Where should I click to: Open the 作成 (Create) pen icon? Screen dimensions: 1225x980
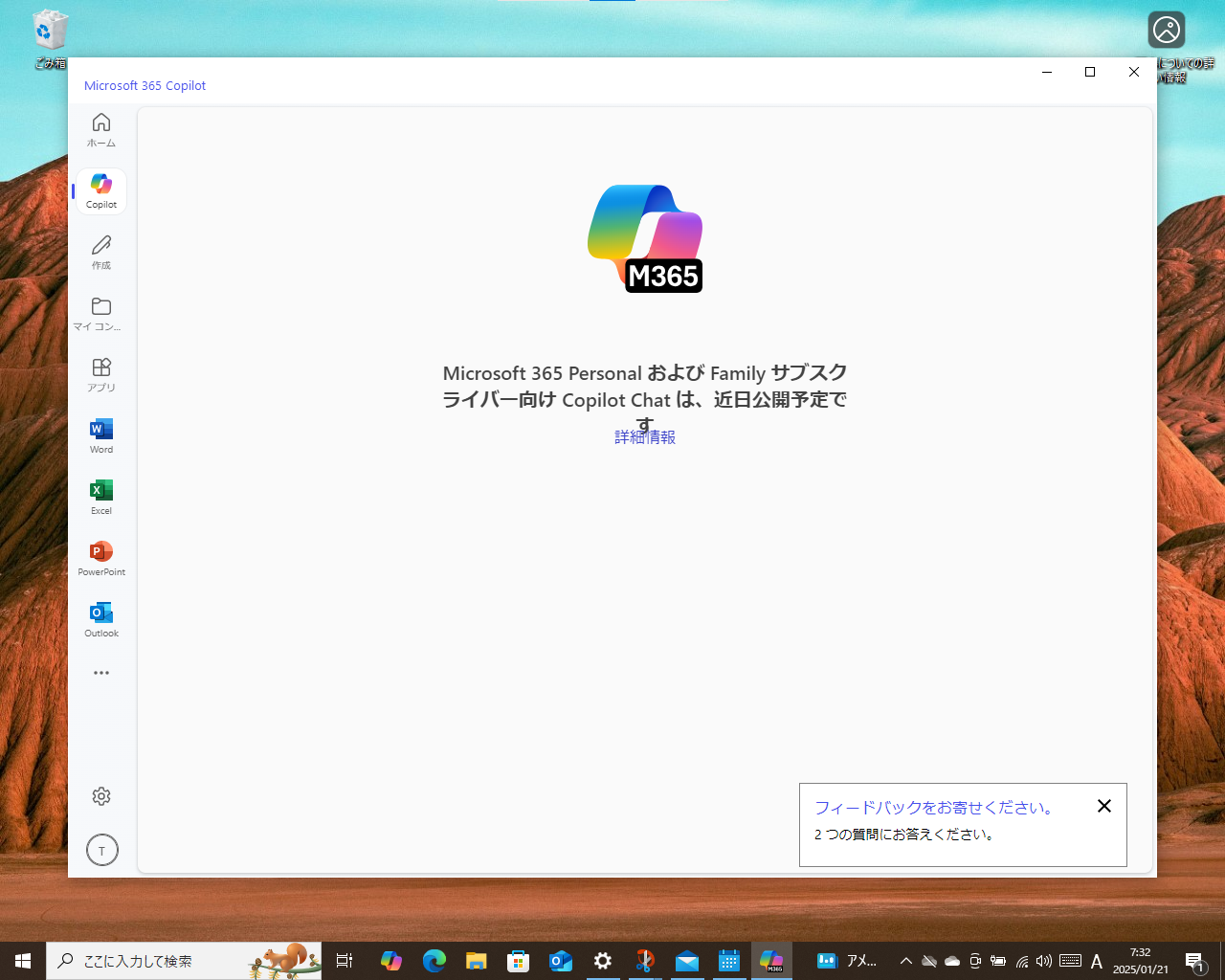point(101,252)
